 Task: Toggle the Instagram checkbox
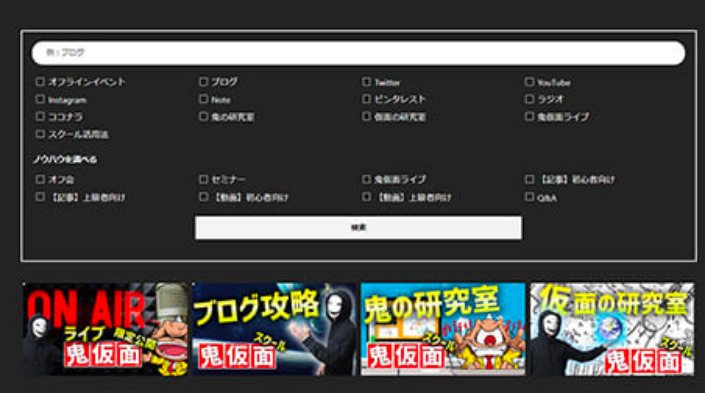(x=40, y=99)
